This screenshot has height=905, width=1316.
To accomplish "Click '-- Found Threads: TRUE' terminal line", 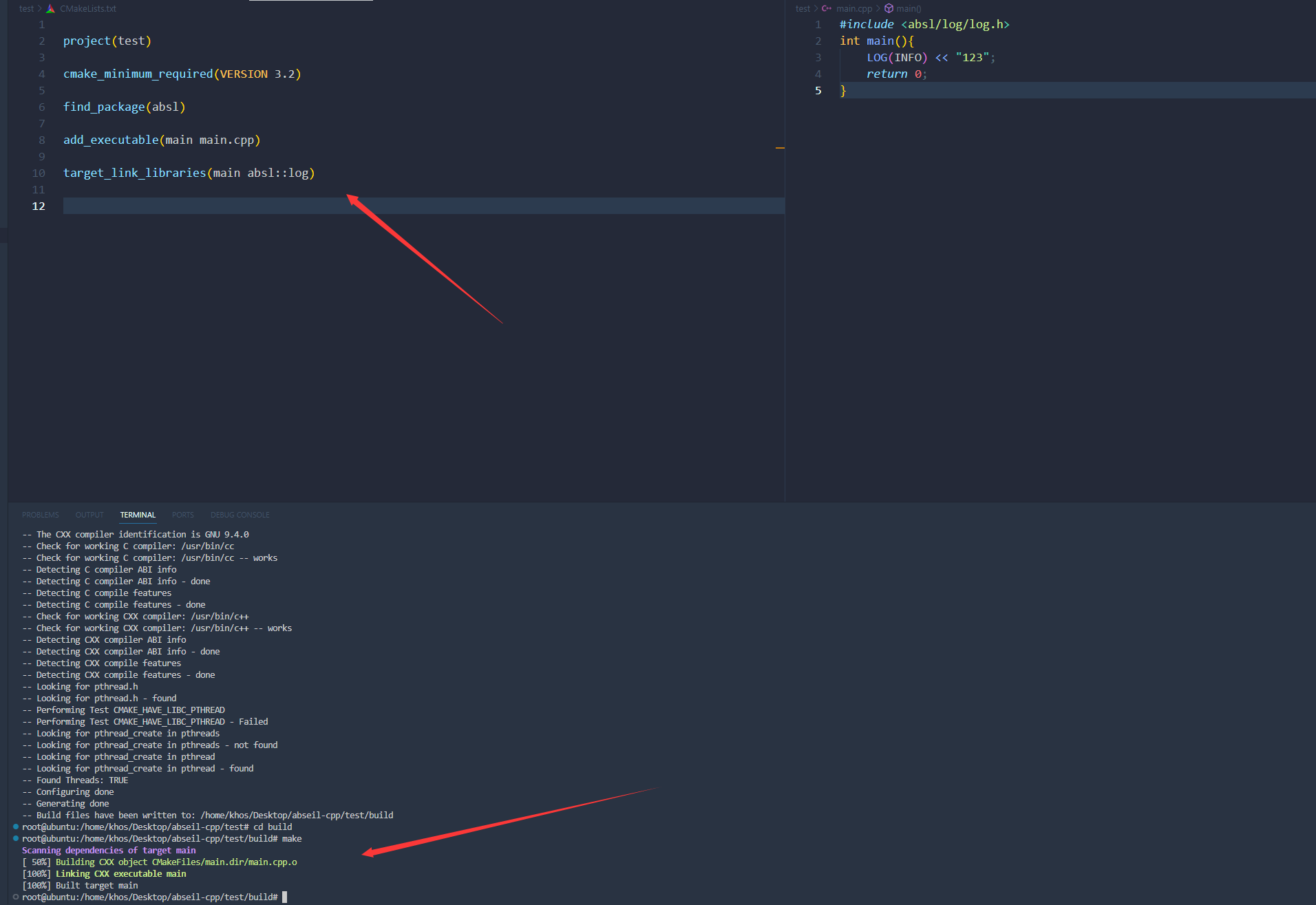I will click(75, 780).
